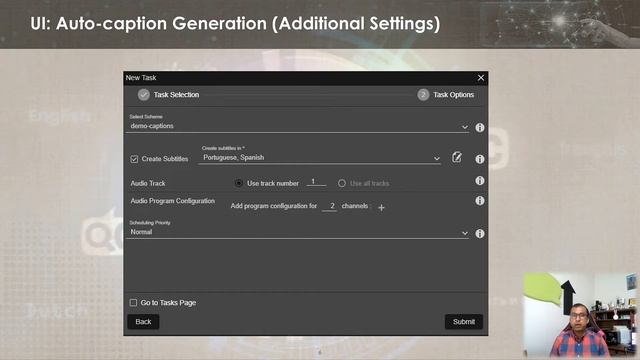Click the speaker webcam thumbnail
This screenshot has width=640, height=360.
point(580,315)
